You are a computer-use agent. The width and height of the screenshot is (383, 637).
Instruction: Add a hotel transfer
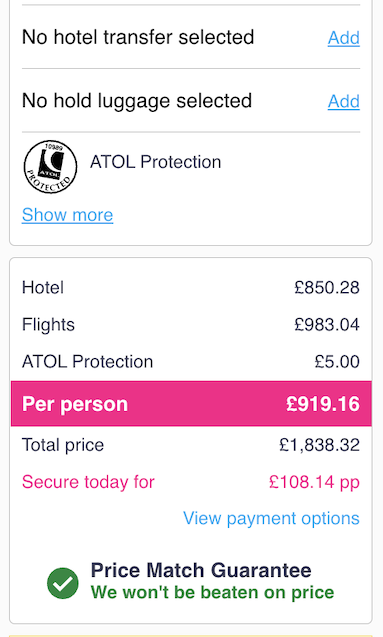pos(344,38)
